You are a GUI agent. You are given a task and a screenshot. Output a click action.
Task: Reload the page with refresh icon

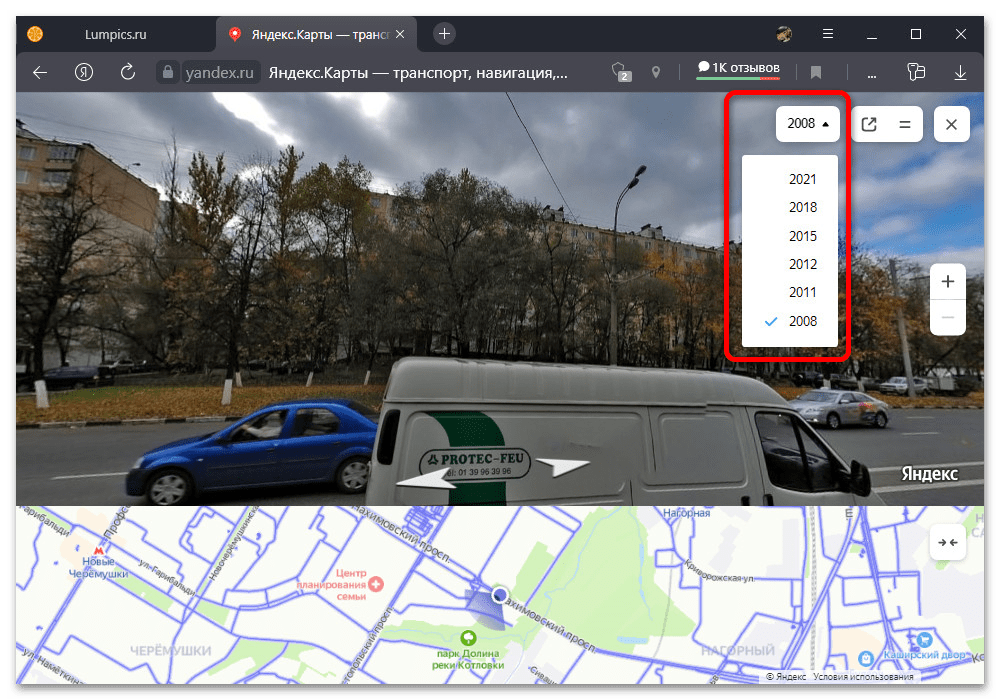click(127, 72)
